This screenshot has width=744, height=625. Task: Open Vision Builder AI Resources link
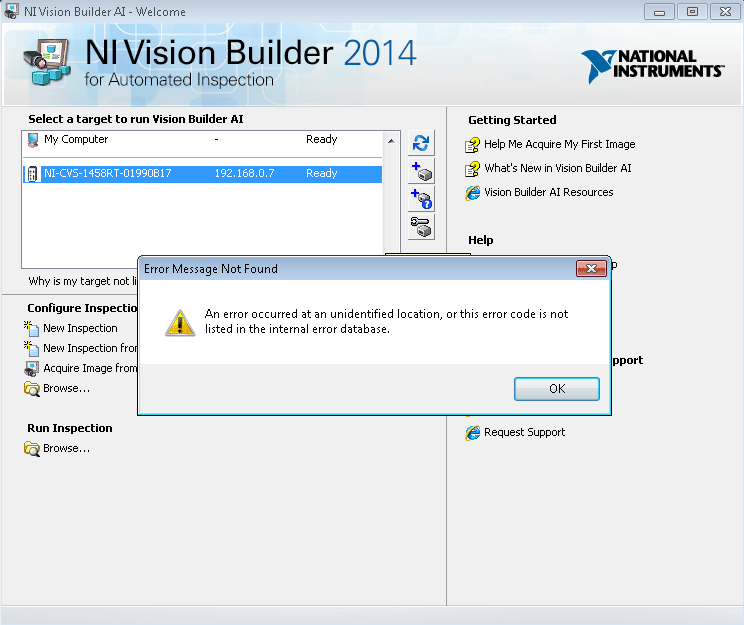tap(549, 192)
